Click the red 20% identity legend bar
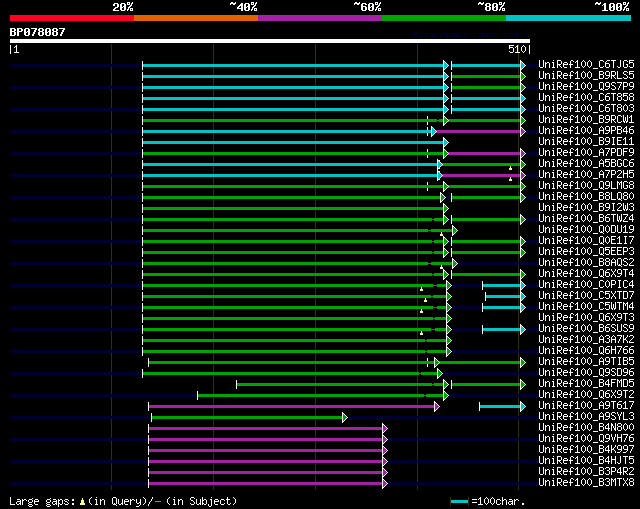The image size is (640, 509). click(72, 18)
